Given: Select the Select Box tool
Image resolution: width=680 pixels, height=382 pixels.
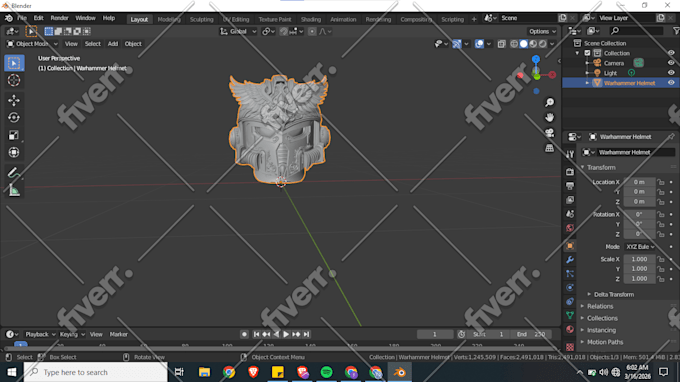Looking at the screenshot, I should click(x=14, y=63).
